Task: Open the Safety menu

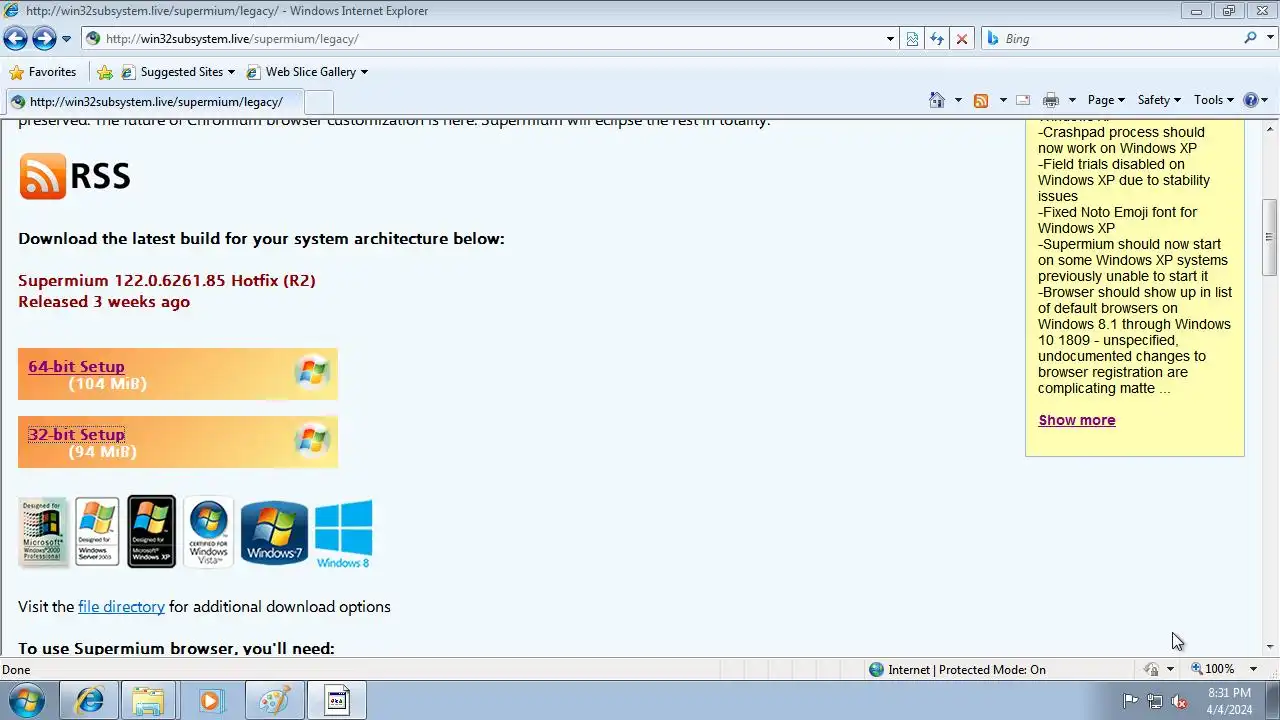Action: click(1159, 100)
